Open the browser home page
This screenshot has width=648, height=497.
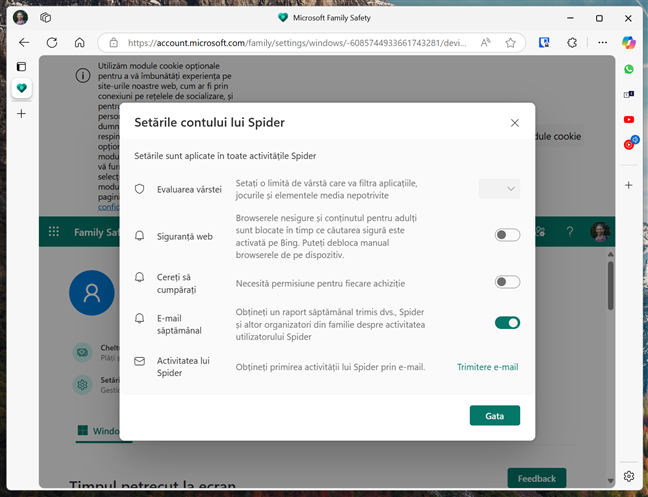point(80,43)
